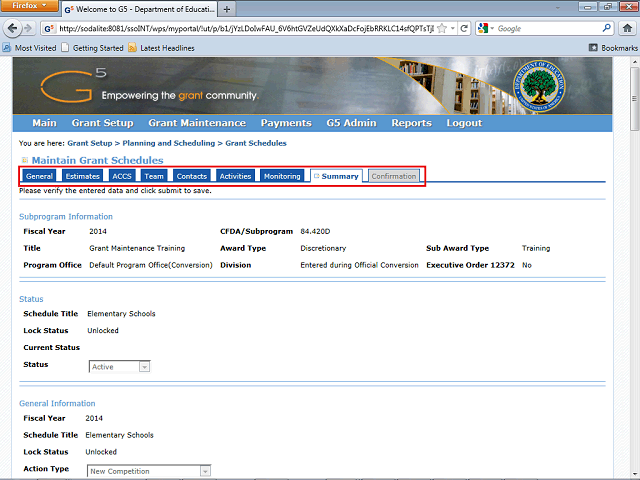Viewport: 640px width, 480px height.
Task: Open the browser Home page icon
Action: (627, 28)
